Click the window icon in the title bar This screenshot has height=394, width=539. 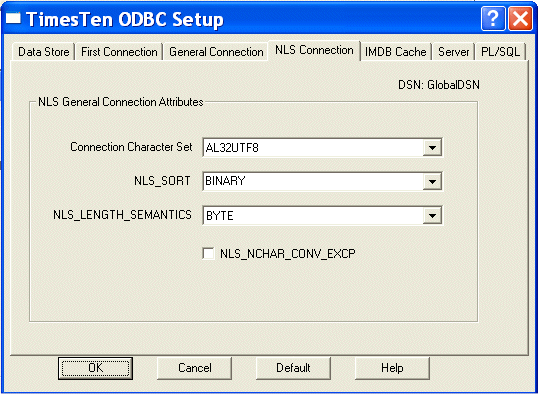pyautogui.click(x=13, y=18)
